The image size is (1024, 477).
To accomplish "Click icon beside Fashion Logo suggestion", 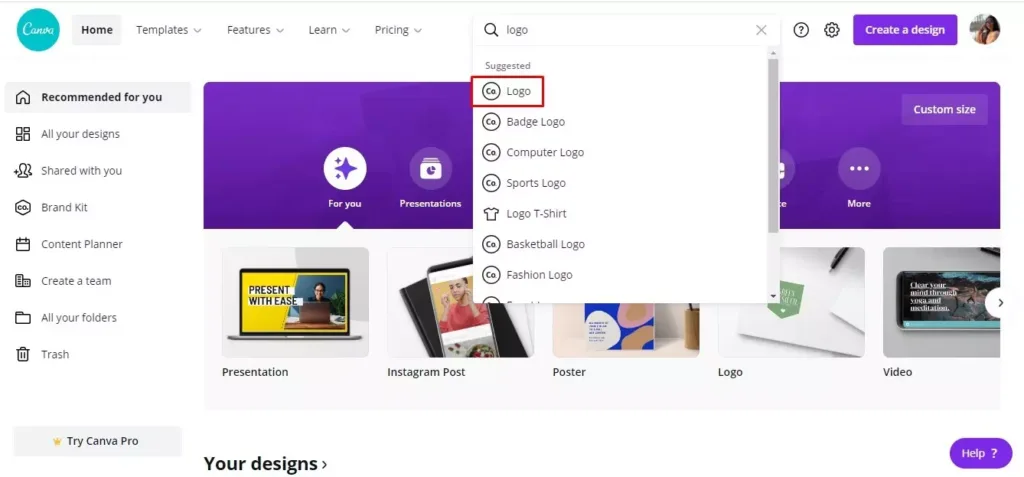I will (491, 275).
